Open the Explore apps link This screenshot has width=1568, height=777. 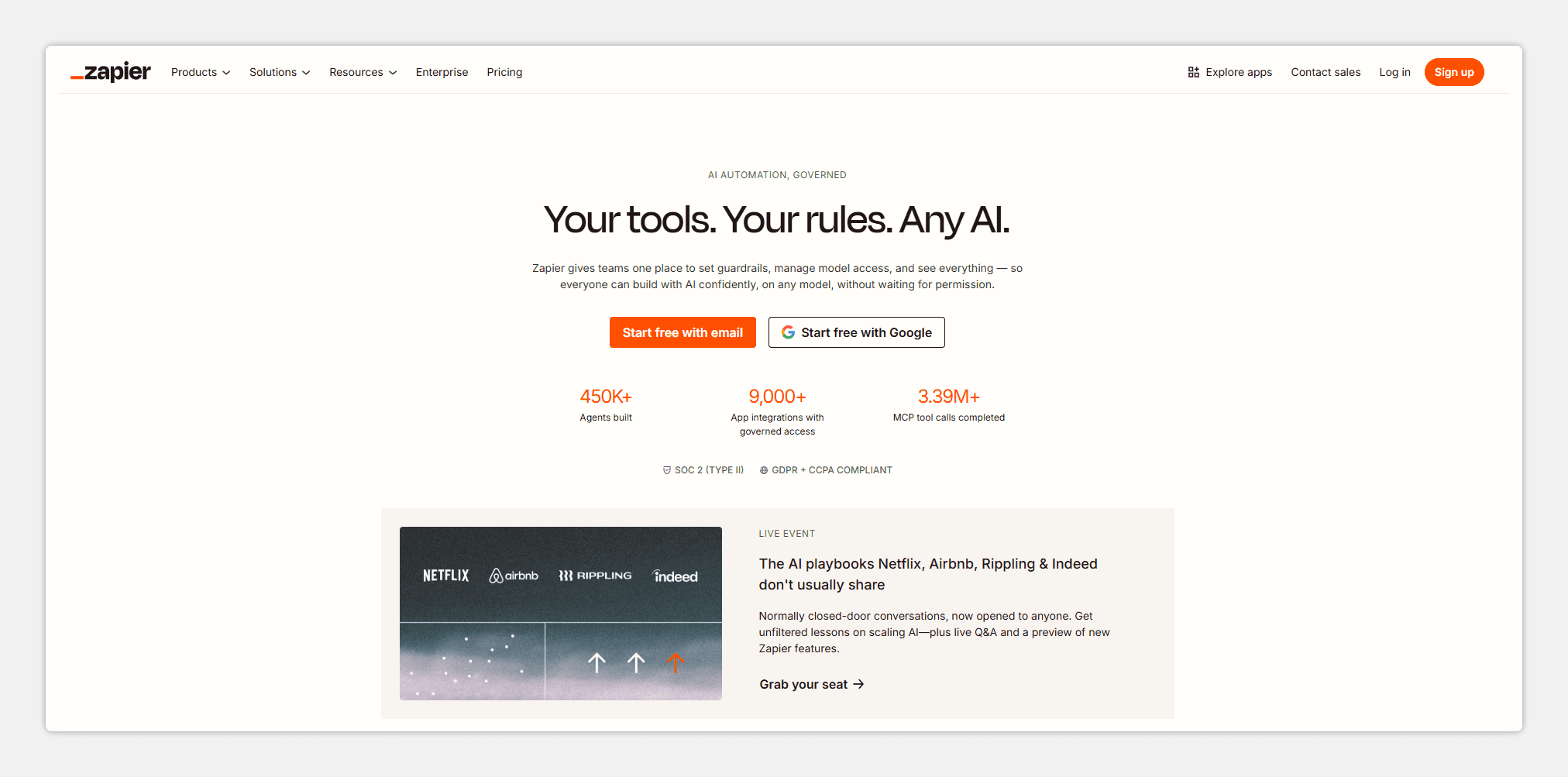tap(1230, 72)
